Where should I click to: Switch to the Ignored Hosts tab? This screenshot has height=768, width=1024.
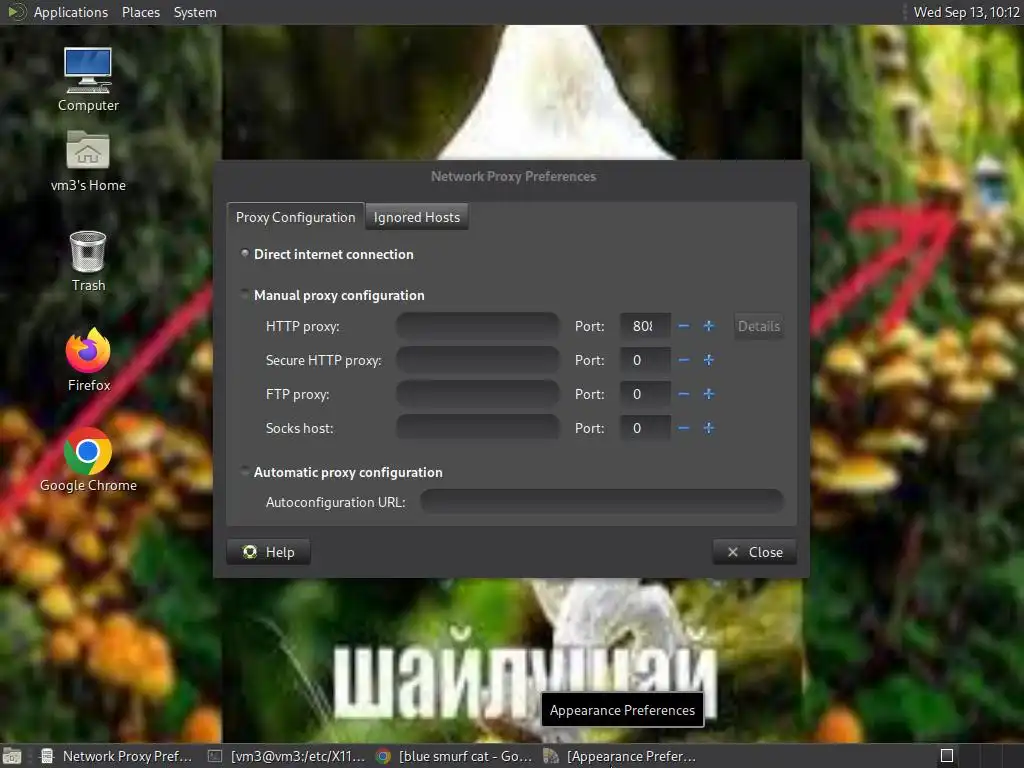pos(417,217)
